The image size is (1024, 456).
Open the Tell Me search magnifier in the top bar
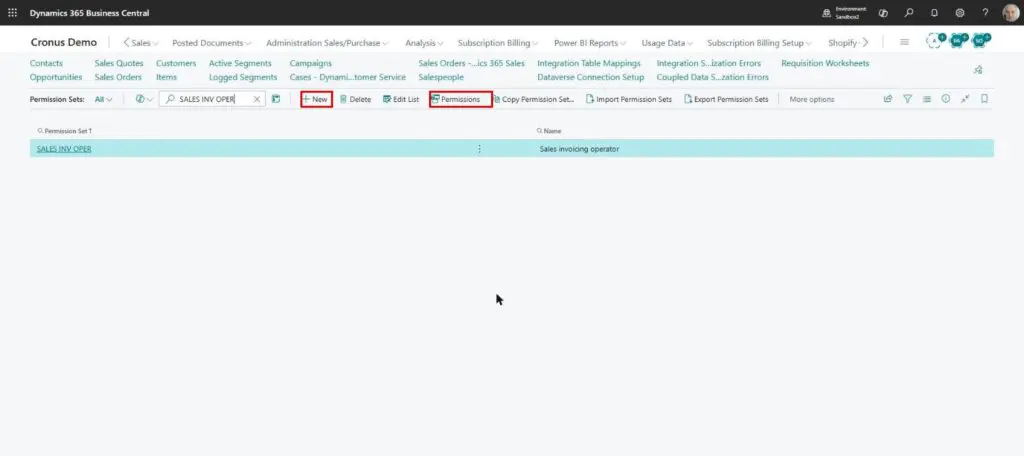pyautogui.click(x=908, y=12)
